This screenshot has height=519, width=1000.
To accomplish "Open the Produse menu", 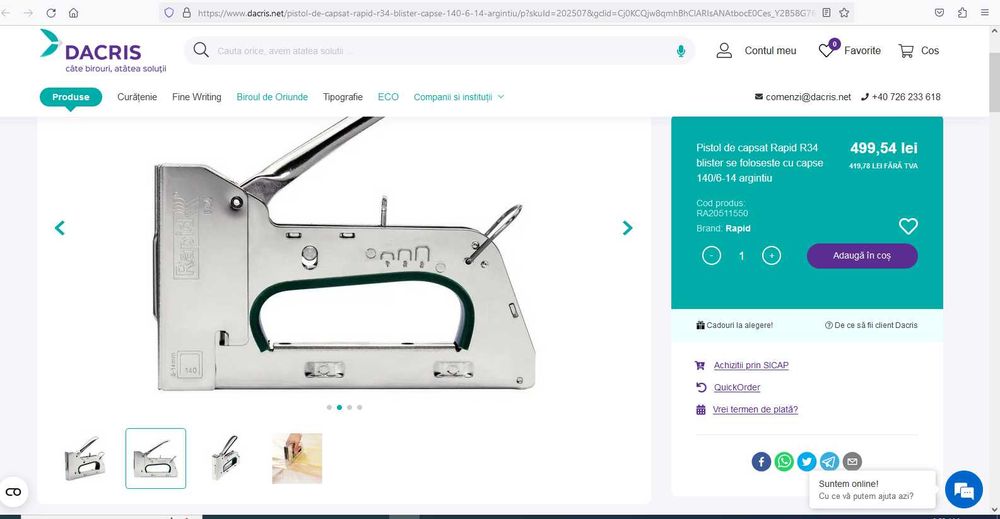I will [71, 97].
